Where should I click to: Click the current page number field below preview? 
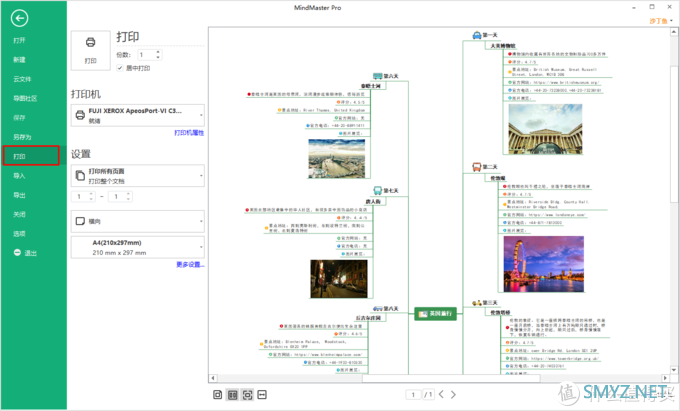click(413, 395)
